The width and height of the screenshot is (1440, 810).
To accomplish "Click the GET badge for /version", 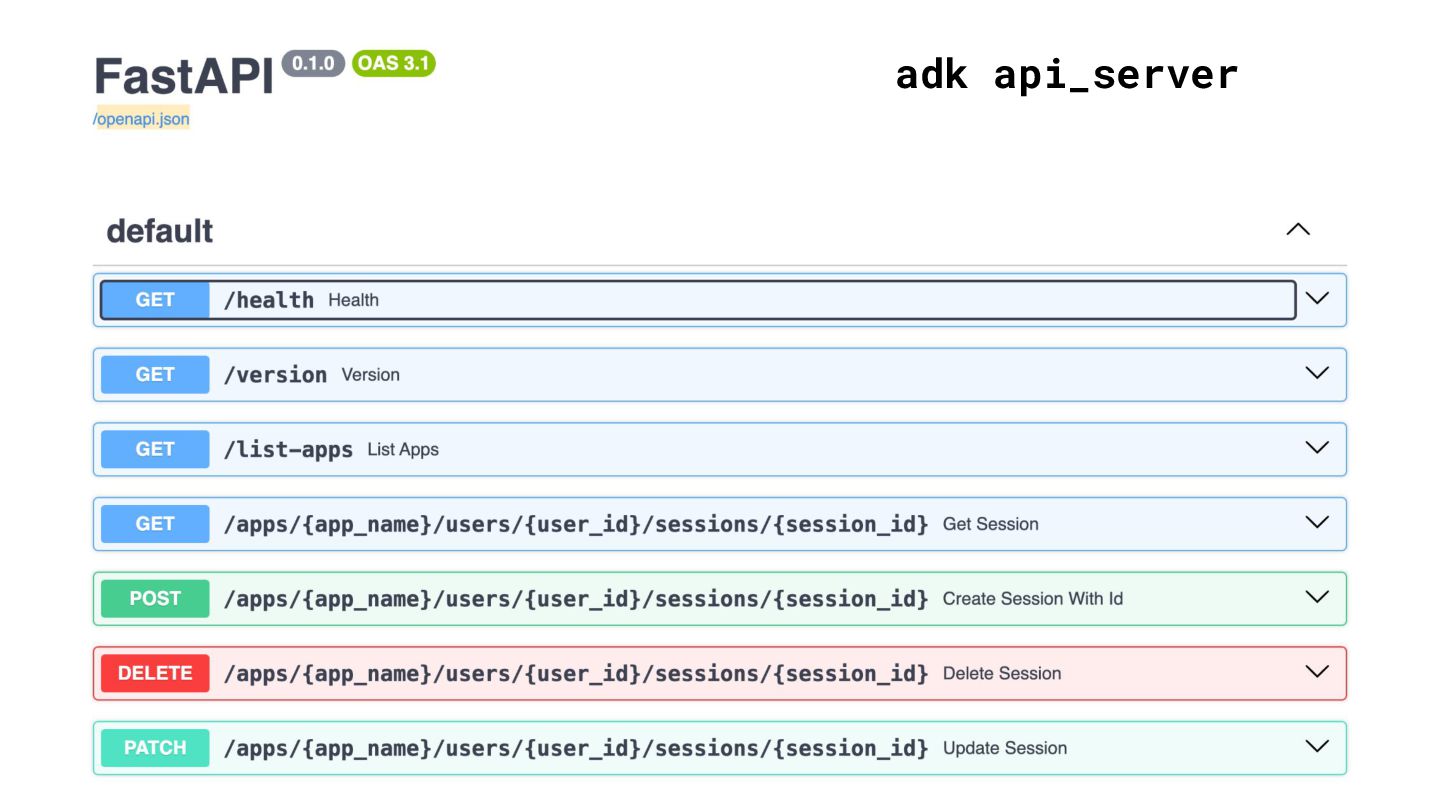I will [x=155, y=374].
